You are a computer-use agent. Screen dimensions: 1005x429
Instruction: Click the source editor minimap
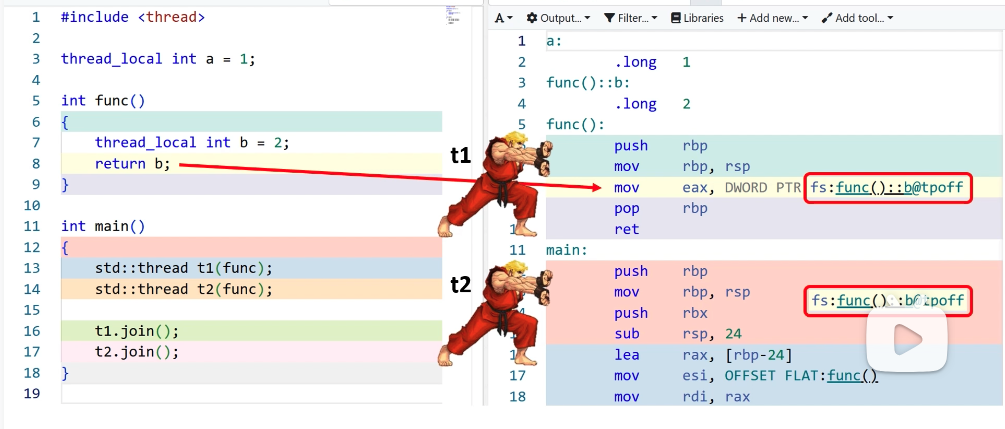453,16
